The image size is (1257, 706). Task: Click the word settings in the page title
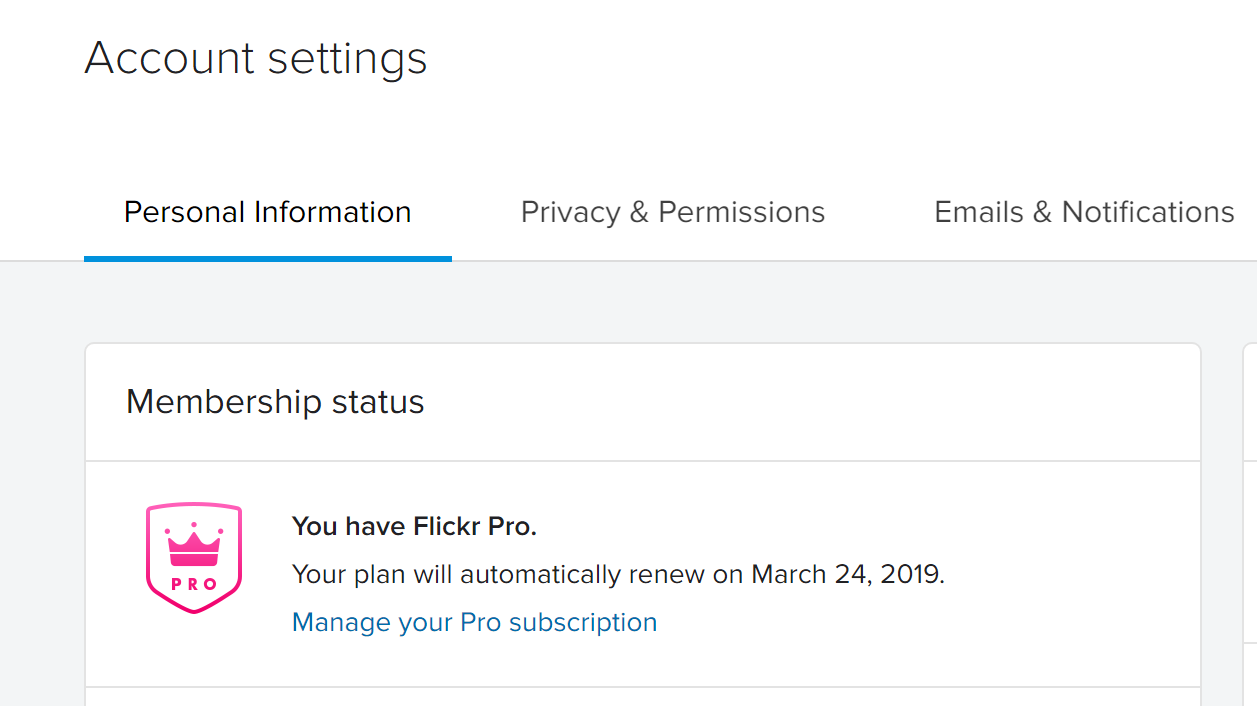[347, 60]
